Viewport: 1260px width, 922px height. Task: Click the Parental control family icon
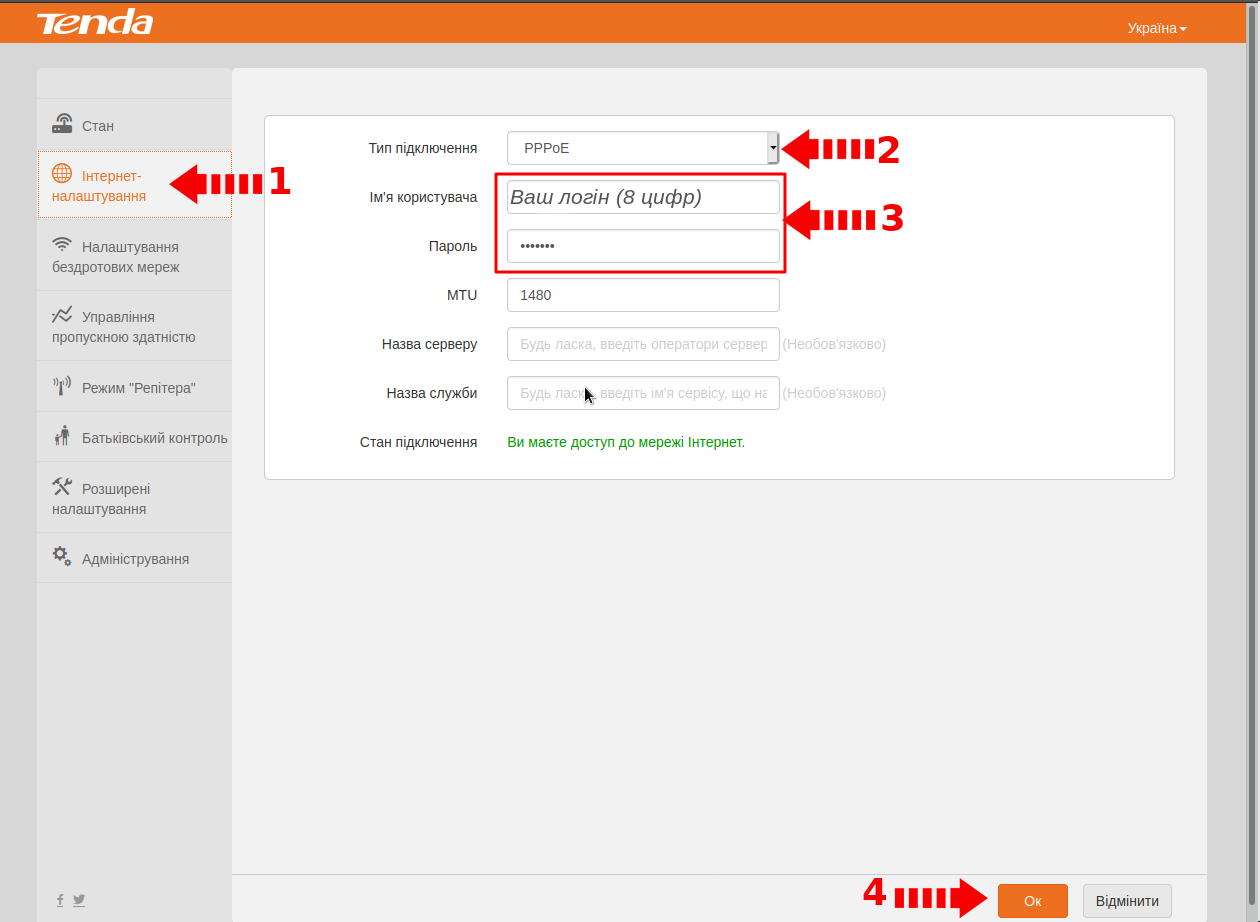pos(62,436)
